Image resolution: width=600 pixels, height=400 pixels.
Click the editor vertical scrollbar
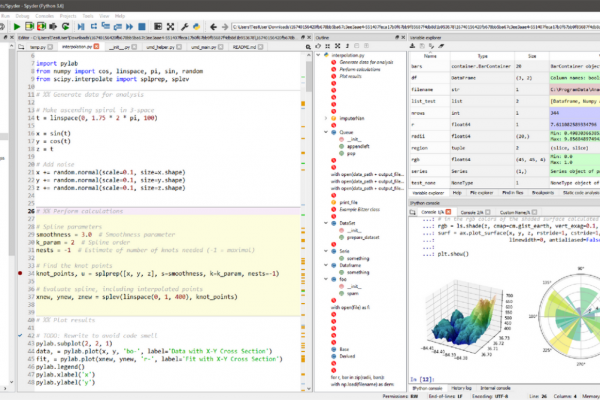pyautogui.click(x=308, y=222)
